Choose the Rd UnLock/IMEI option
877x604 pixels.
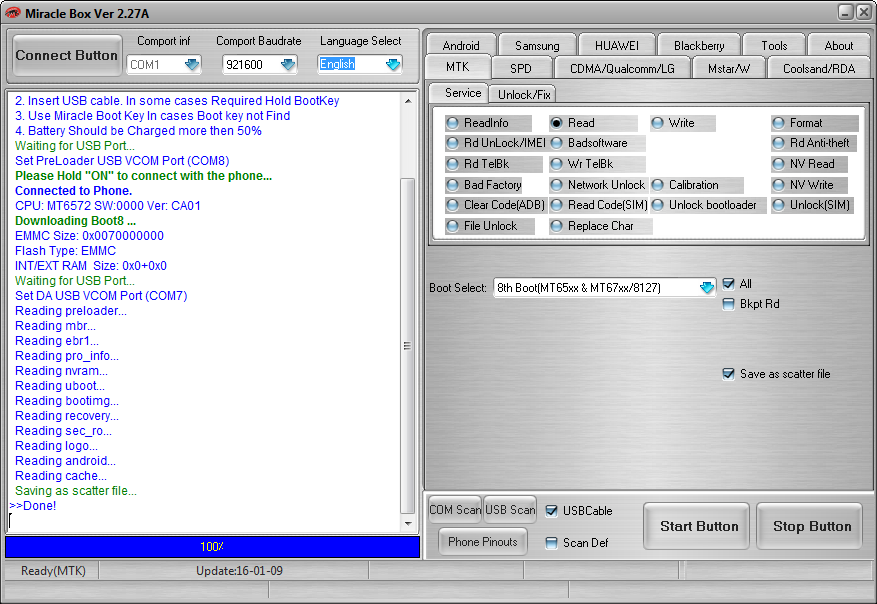(x=496, y=143)
